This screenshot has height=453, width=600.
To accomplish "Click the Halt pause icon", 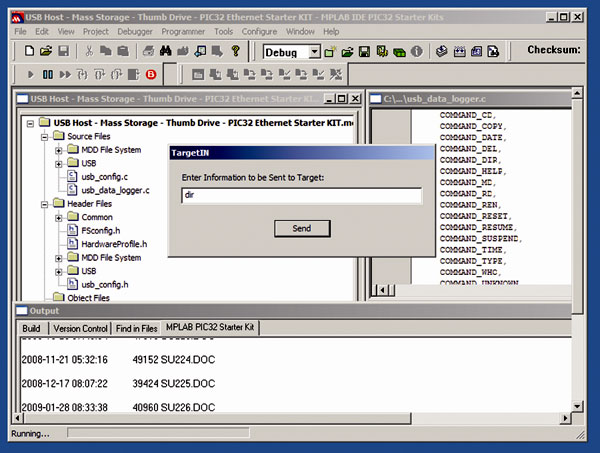I will tap(48, 74).
